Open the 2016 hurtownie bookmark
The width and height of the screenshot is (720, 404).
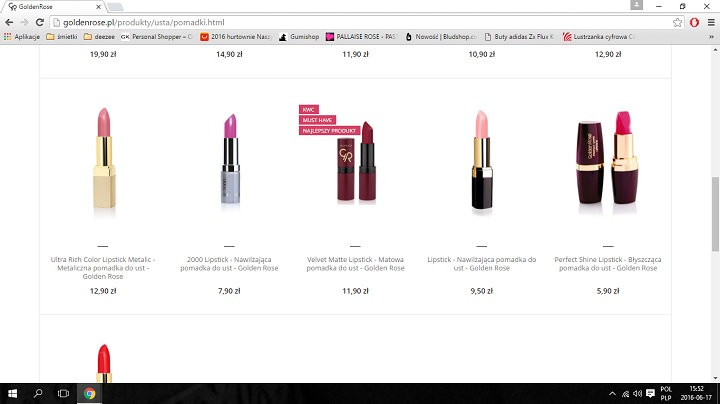click(x=236, y=37)
